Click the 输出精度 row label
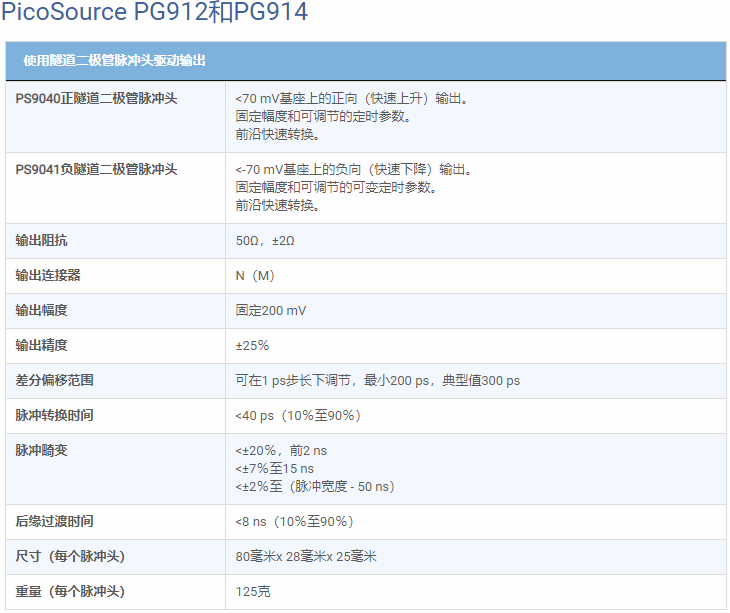Image resolution: width=730 pixels, height=613 pixels. point(42,345)
